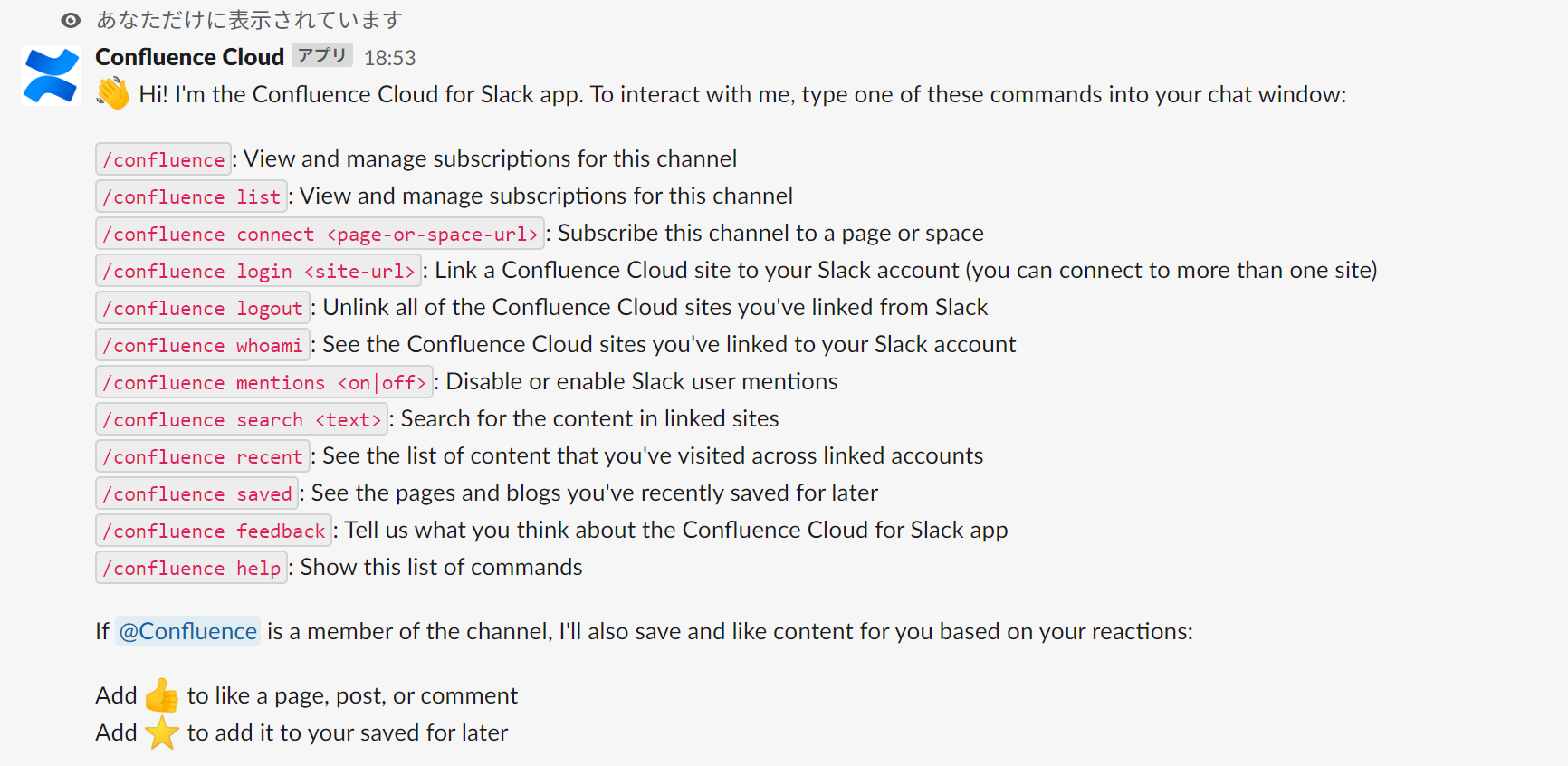Viewport: 1568px width, 766px height.
Task: Click the /confluence whoami command
Action: pos(203,345)
